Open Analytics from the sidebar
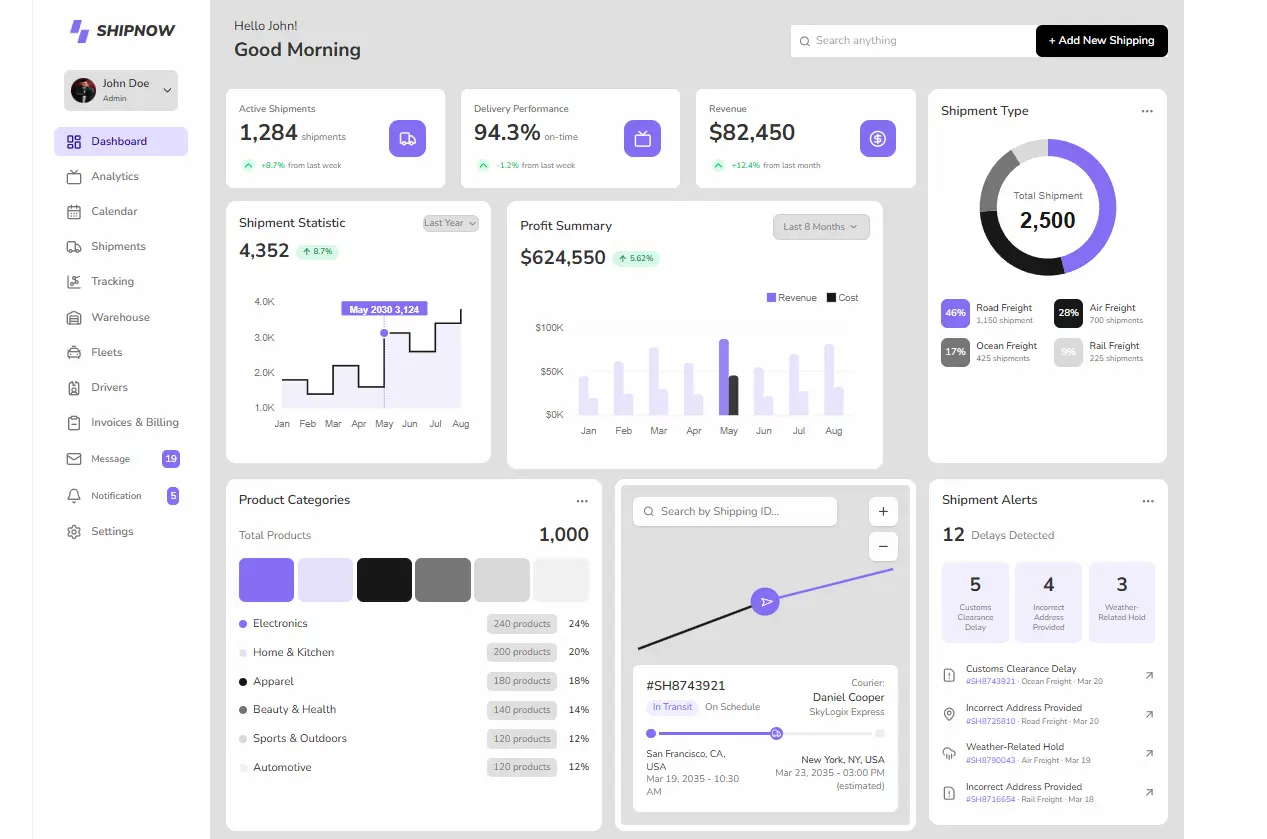Image resolution: width=1267 pixels, height=839 pixels. tap(121, 177)
